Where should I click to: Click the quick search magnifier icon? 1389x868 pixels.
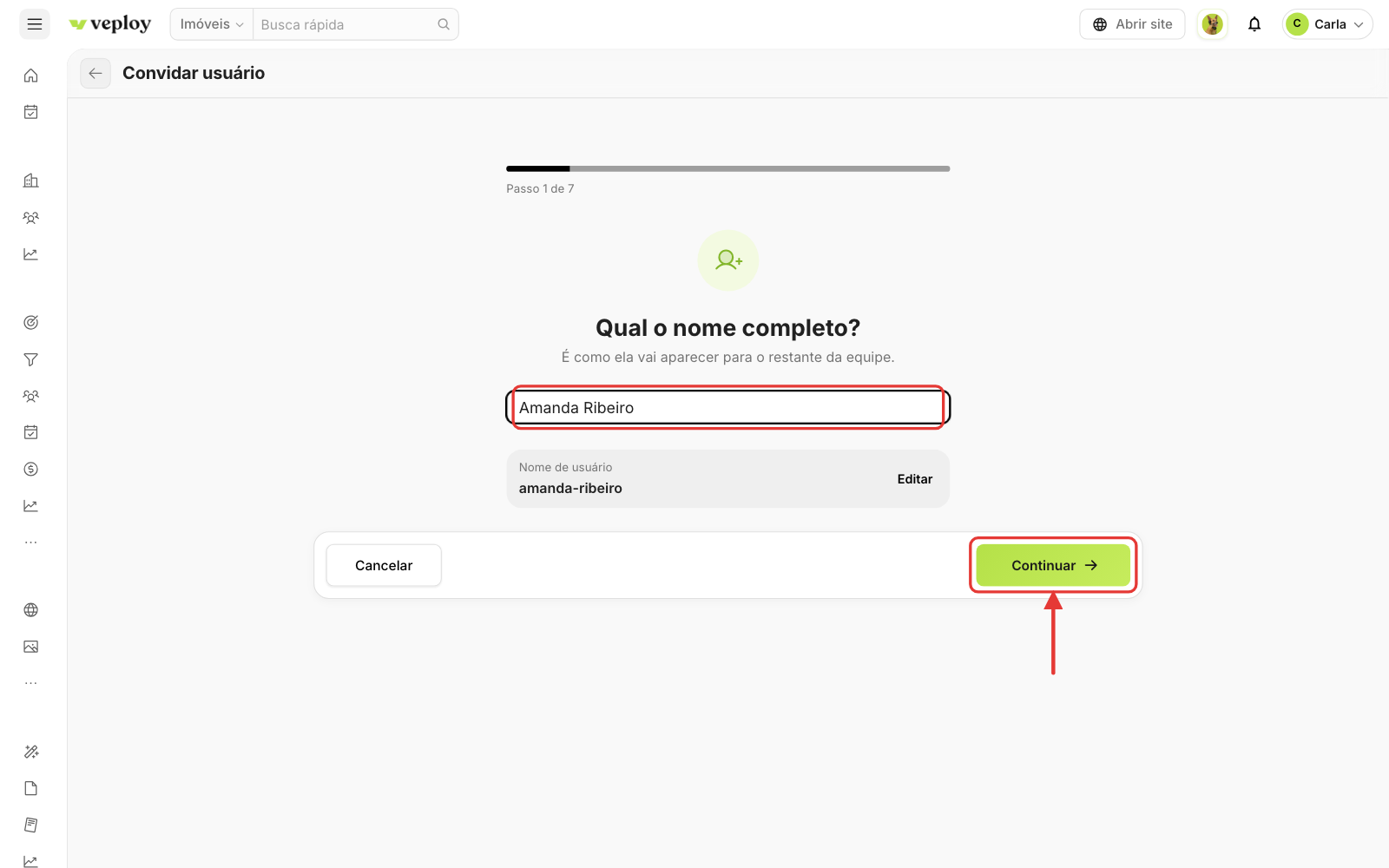[444, 24]
